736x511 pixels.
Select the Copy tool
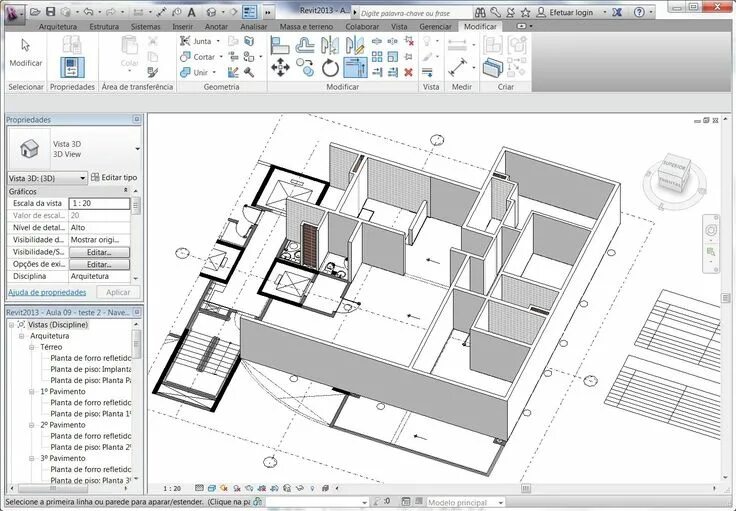[x=305, y=68]
